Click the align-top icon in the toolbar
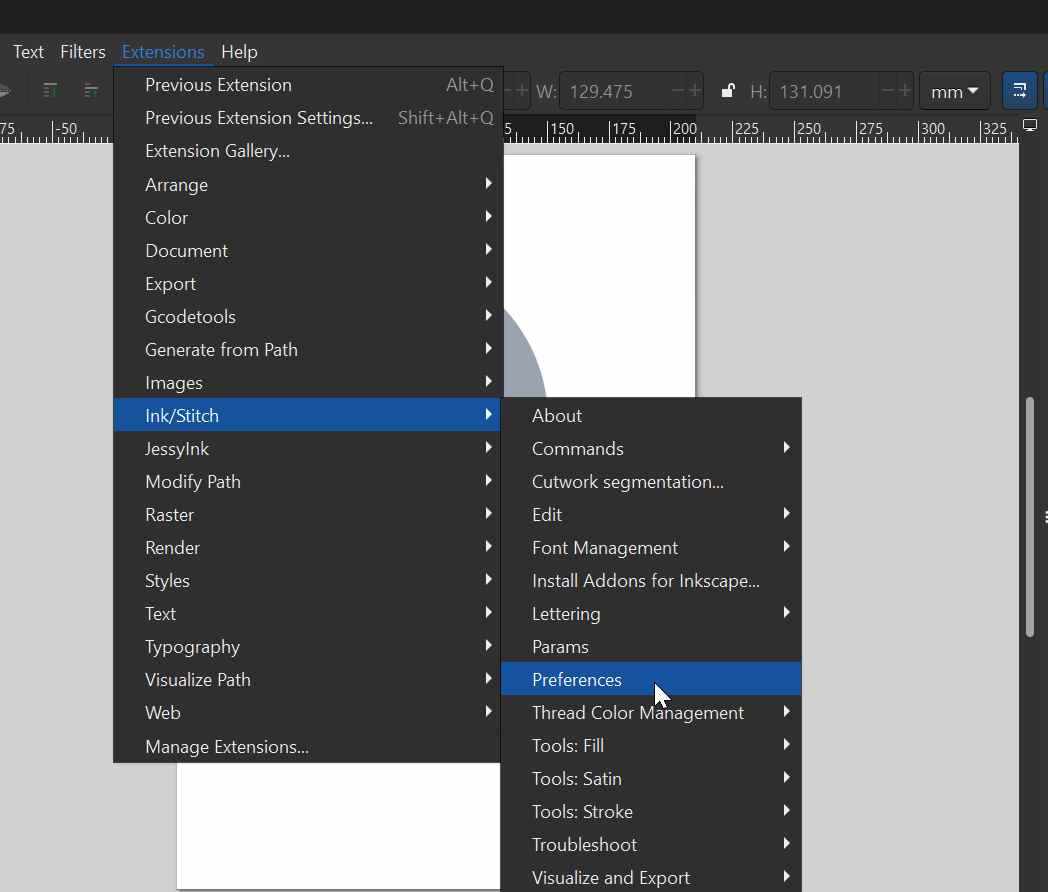This screenshot has width=1048, height=892. [x=49, y=90]
